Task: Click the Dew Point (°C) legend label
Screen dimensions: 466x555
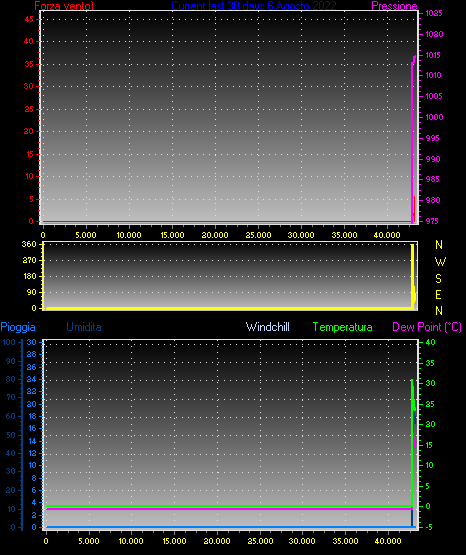Action: pos(427,327)
